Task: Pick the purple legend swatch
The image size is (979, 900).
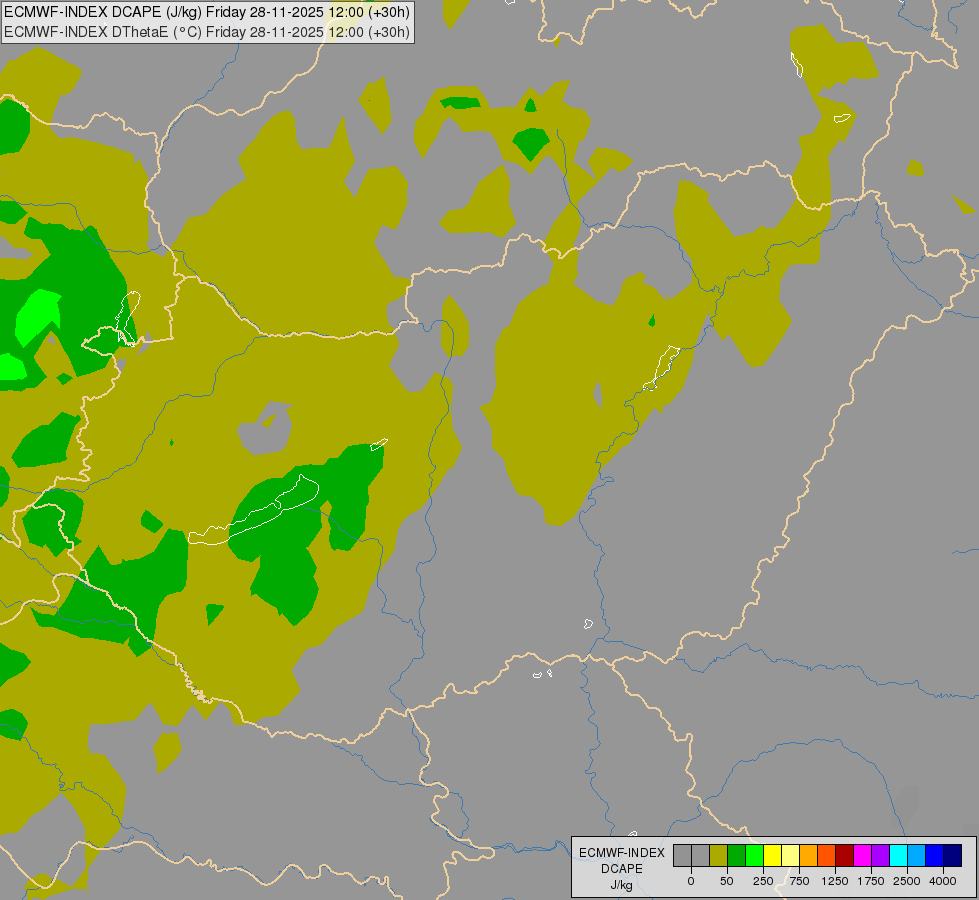Action: (880, 856)
